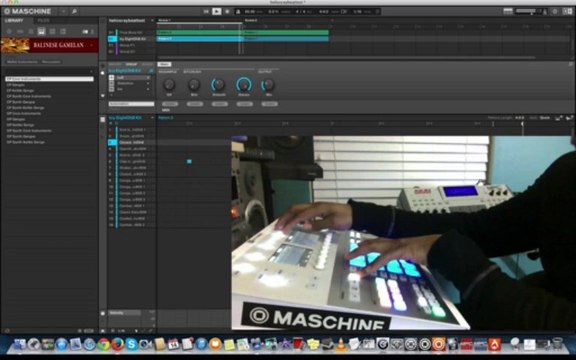Click the browser search text field

47,71
